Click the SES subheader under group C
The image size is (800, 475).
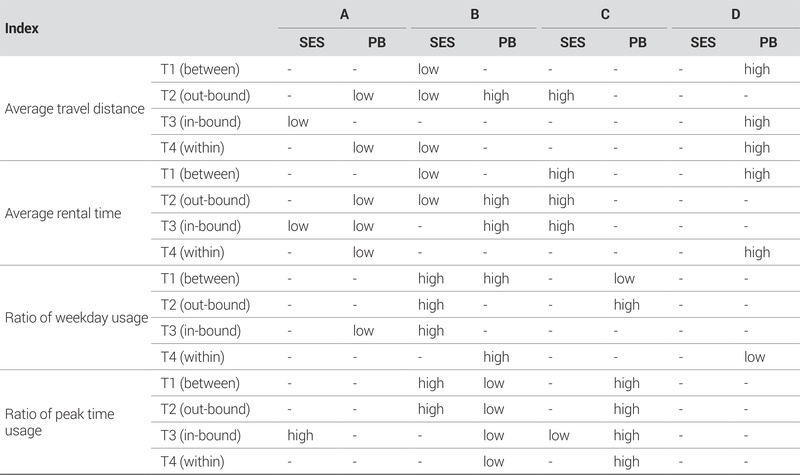point(573,41)
